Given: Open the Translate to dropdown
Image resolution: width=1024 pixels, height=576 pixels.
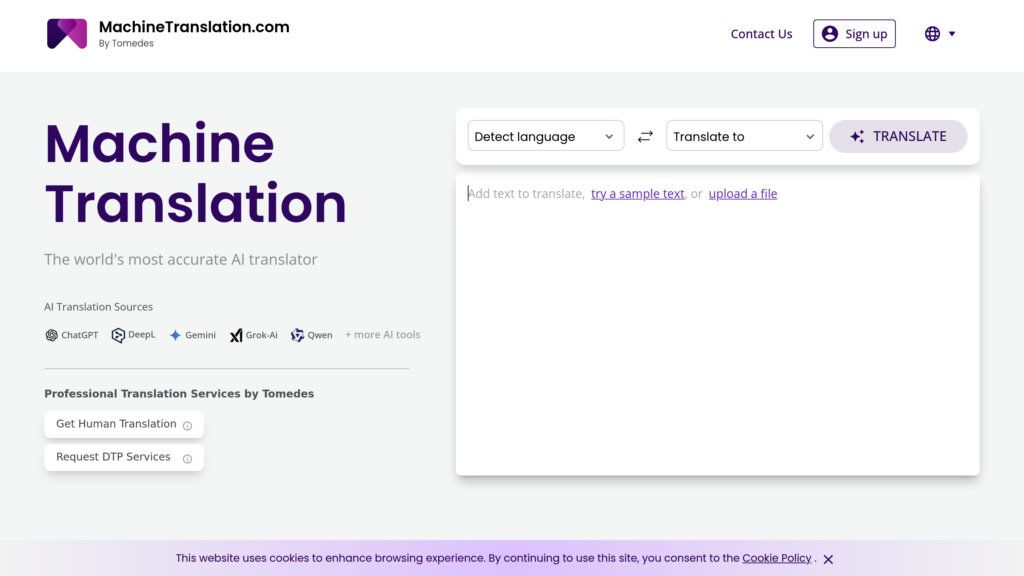Looking at the screenshot, I should click(x=744, y=136).
